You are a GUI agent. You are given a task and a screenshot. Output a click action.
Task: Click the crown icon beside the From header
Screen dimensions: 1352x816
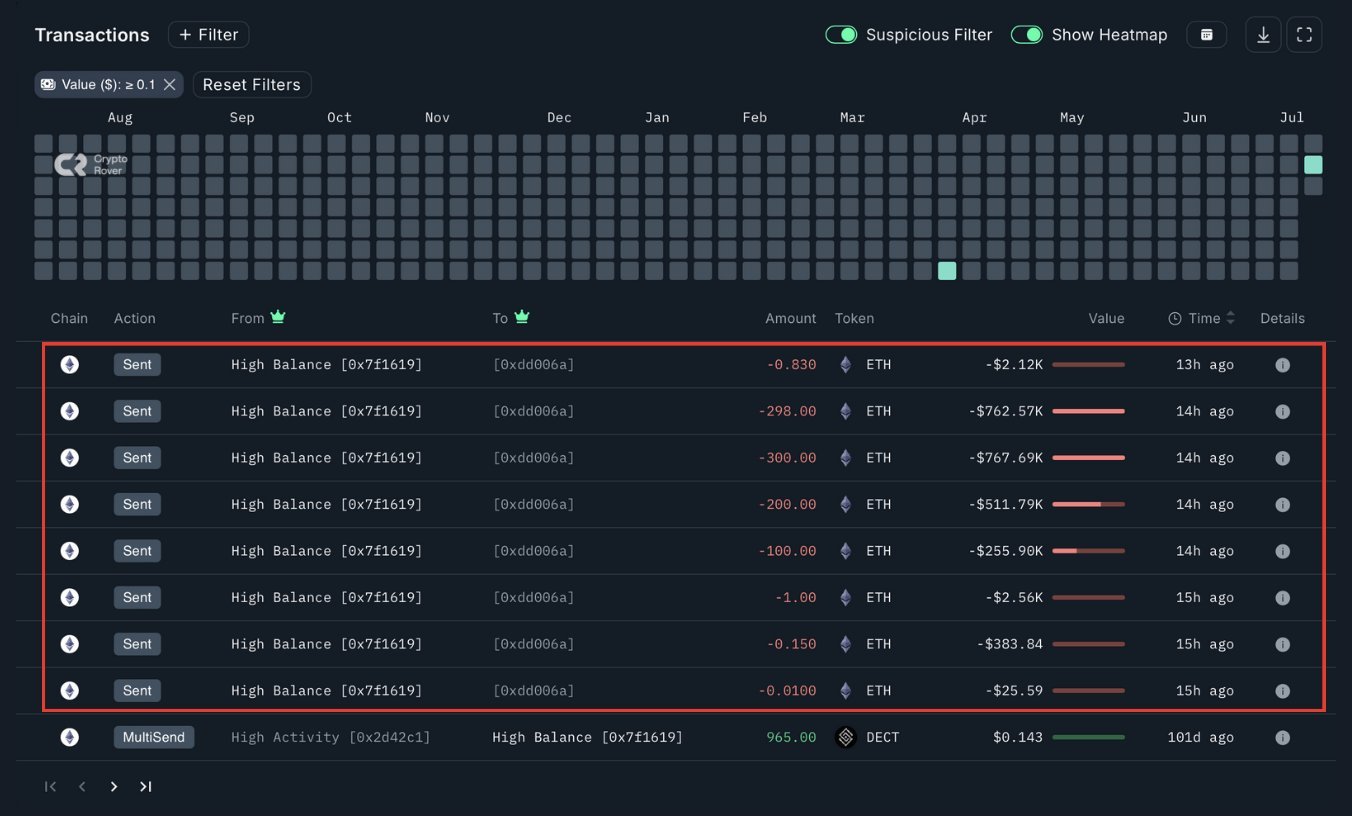point(277,317)
